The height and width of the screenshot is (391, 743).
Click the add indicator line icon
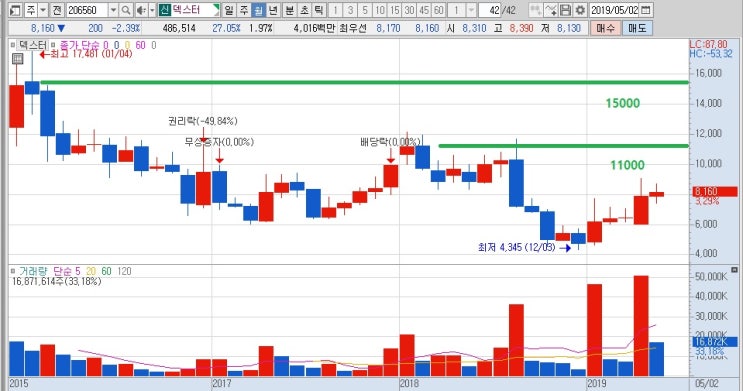pyautogui.click(x=551, y=10)
